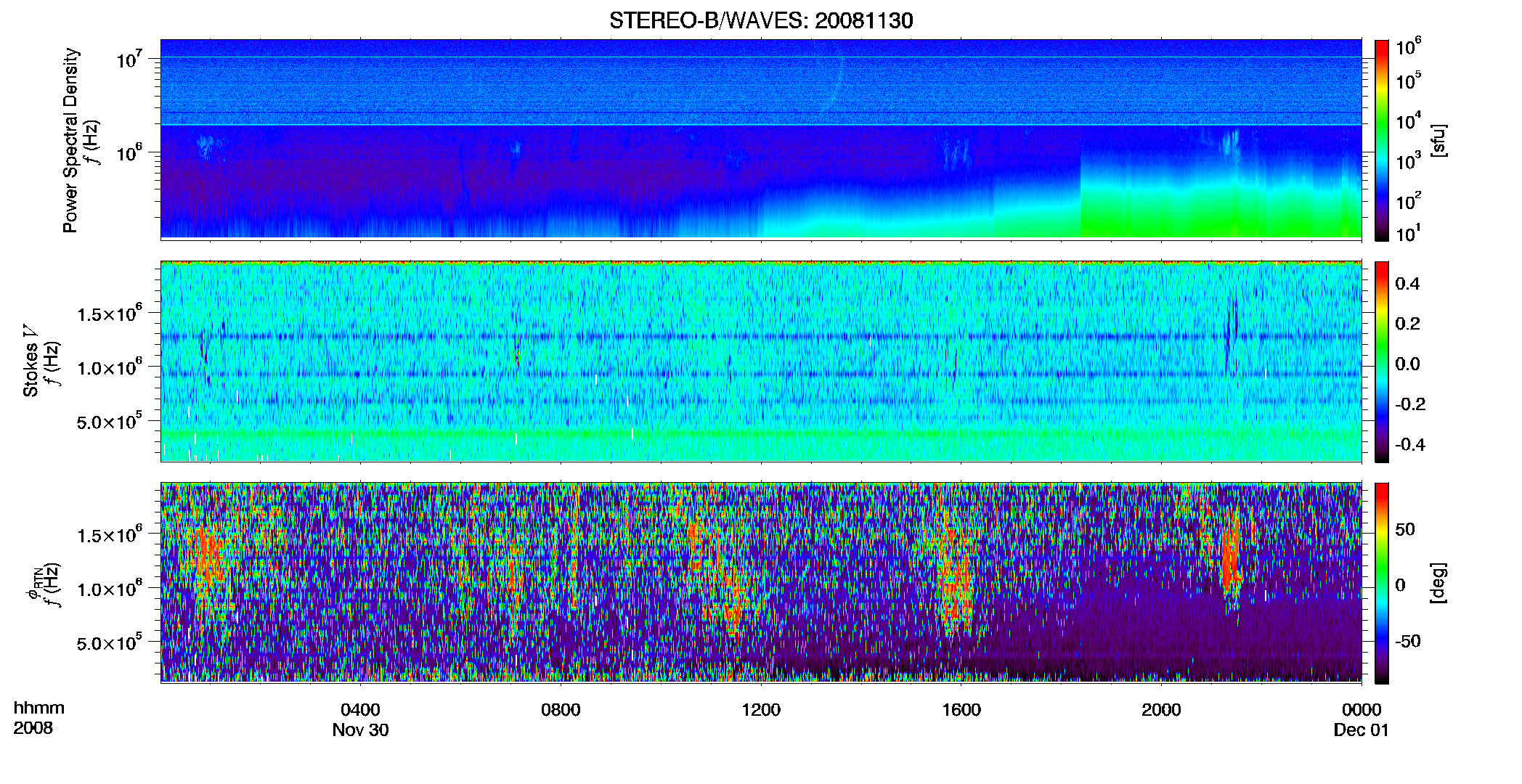This screenshot has height=784, width=1522.
Task: Click the 1600 time tick label
Action: click(x=961, y=710)
